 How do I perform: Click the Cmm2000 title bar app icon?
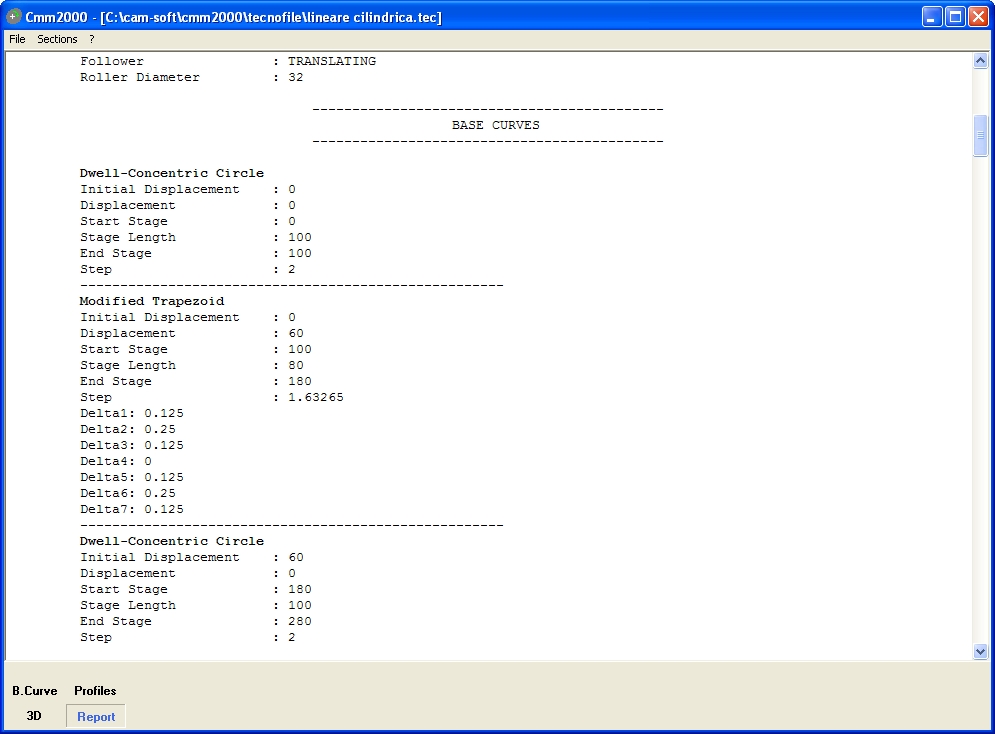pyautogui.click(x=13, y=16)
